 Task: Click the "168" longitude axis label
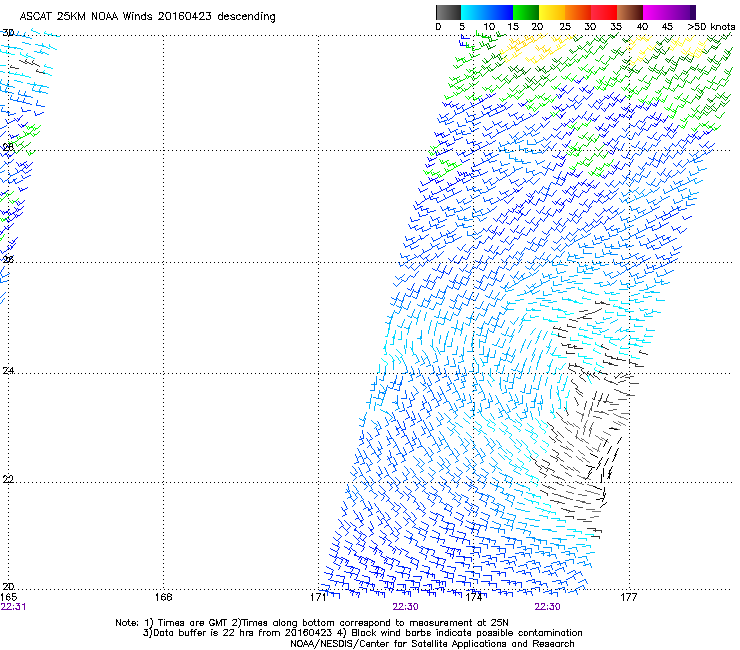coord(163,598)
